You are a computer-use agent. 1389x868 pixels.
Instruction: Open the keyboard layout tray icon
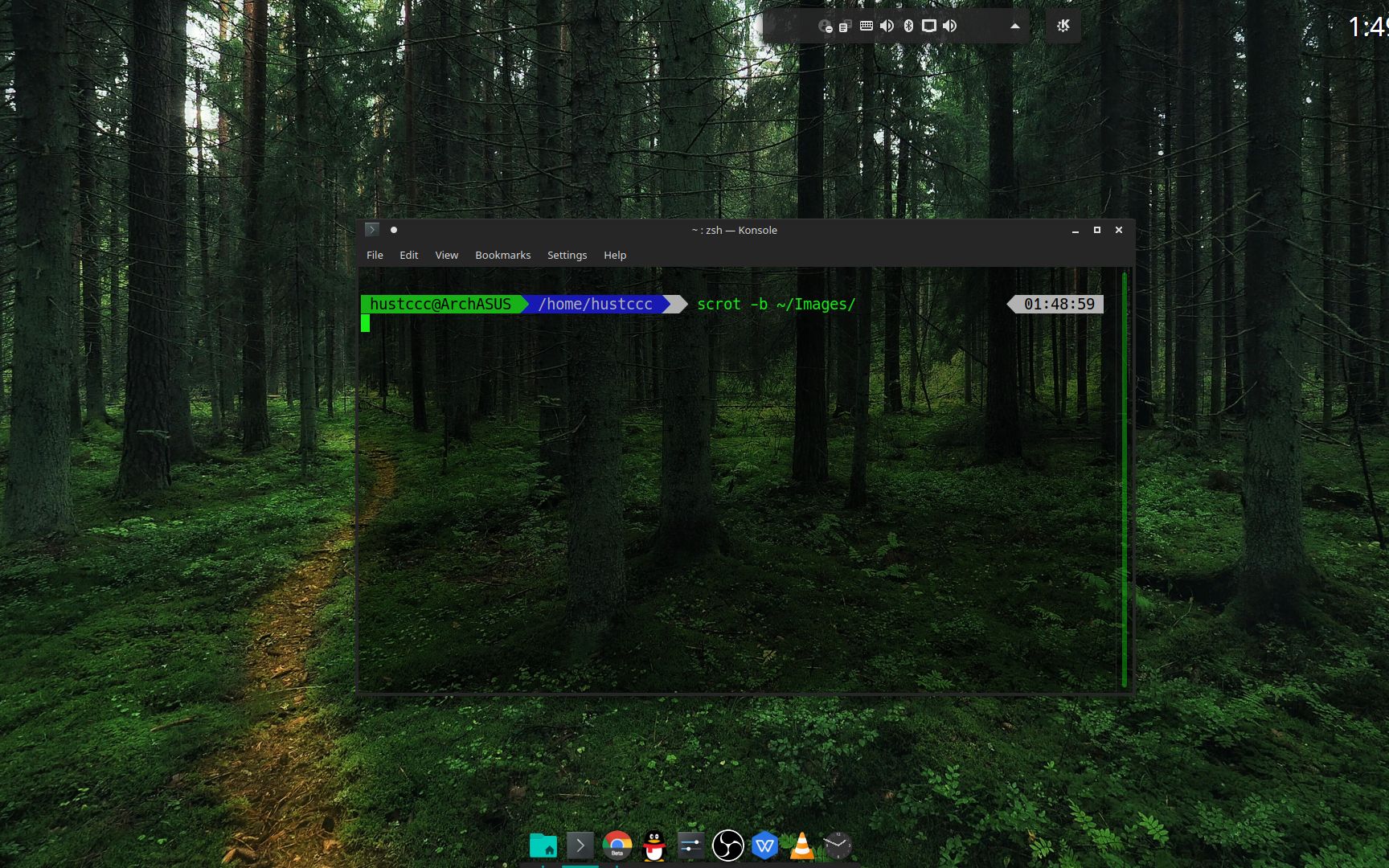click(867, 26)
